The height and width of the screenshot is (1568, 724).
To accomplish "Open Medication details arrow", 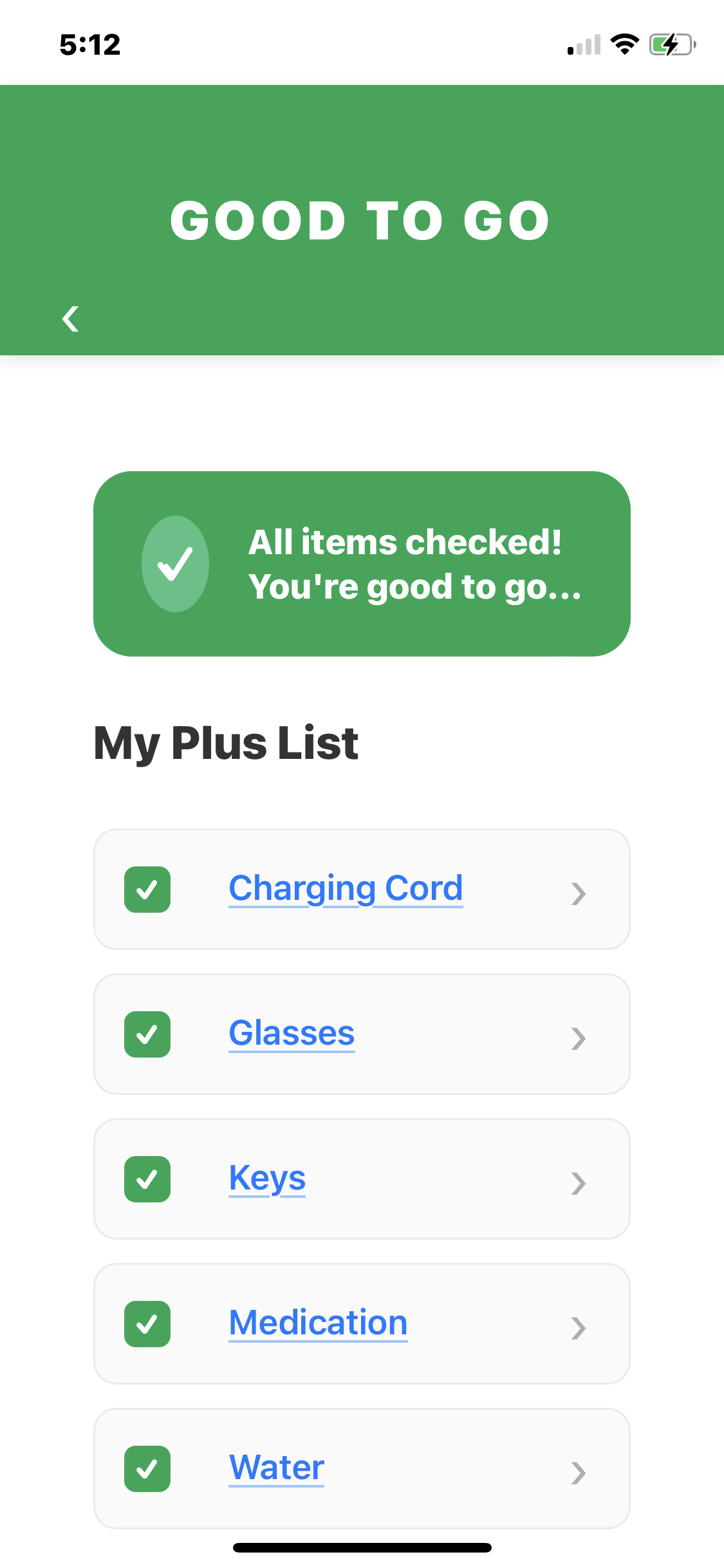I will point(579,1327).
